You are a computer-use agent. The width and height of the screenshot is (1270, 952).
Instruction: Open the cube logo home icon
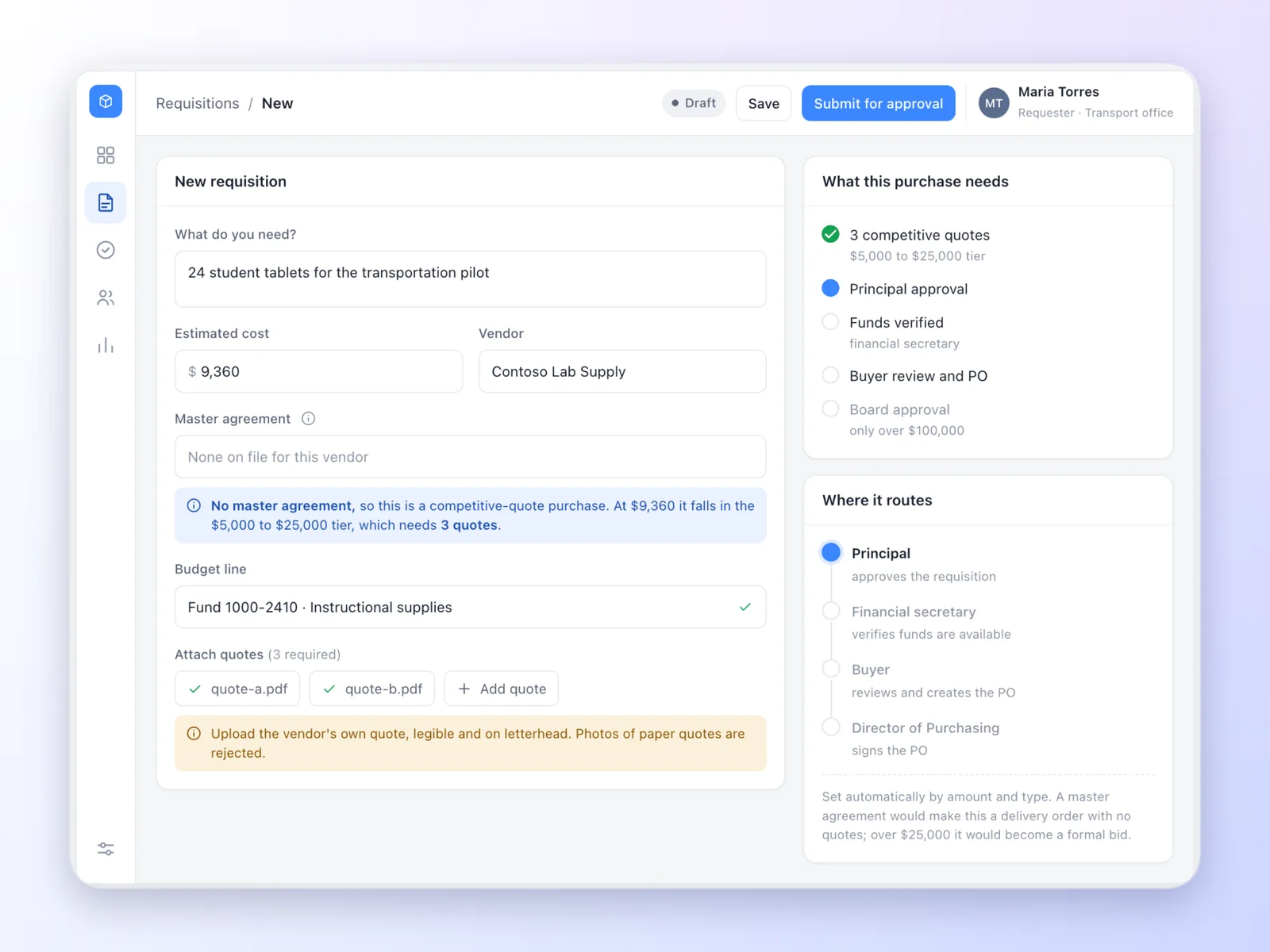(106, 102)
